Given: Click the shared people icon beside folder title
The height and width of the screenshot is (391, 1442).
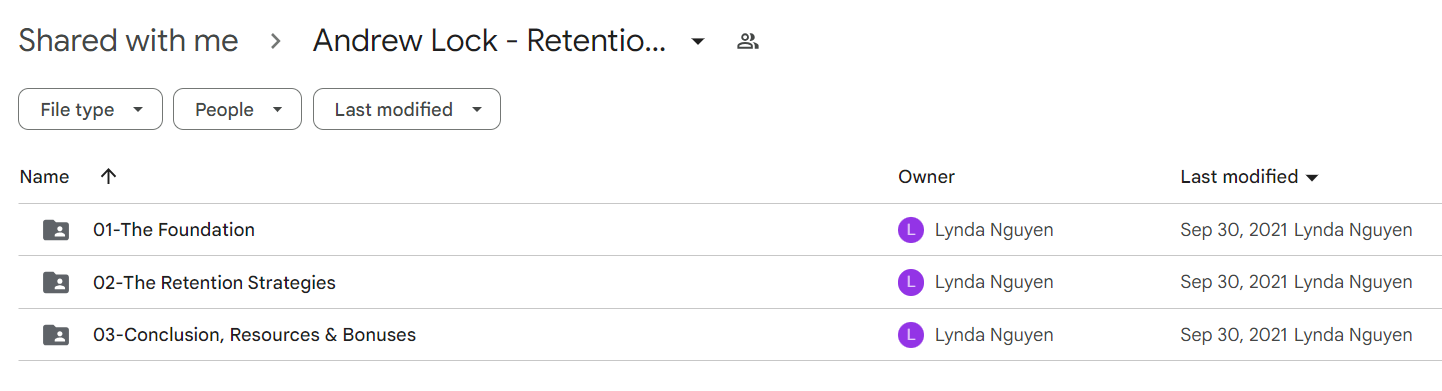Looking at the screenshot, I should pos(747,41).
